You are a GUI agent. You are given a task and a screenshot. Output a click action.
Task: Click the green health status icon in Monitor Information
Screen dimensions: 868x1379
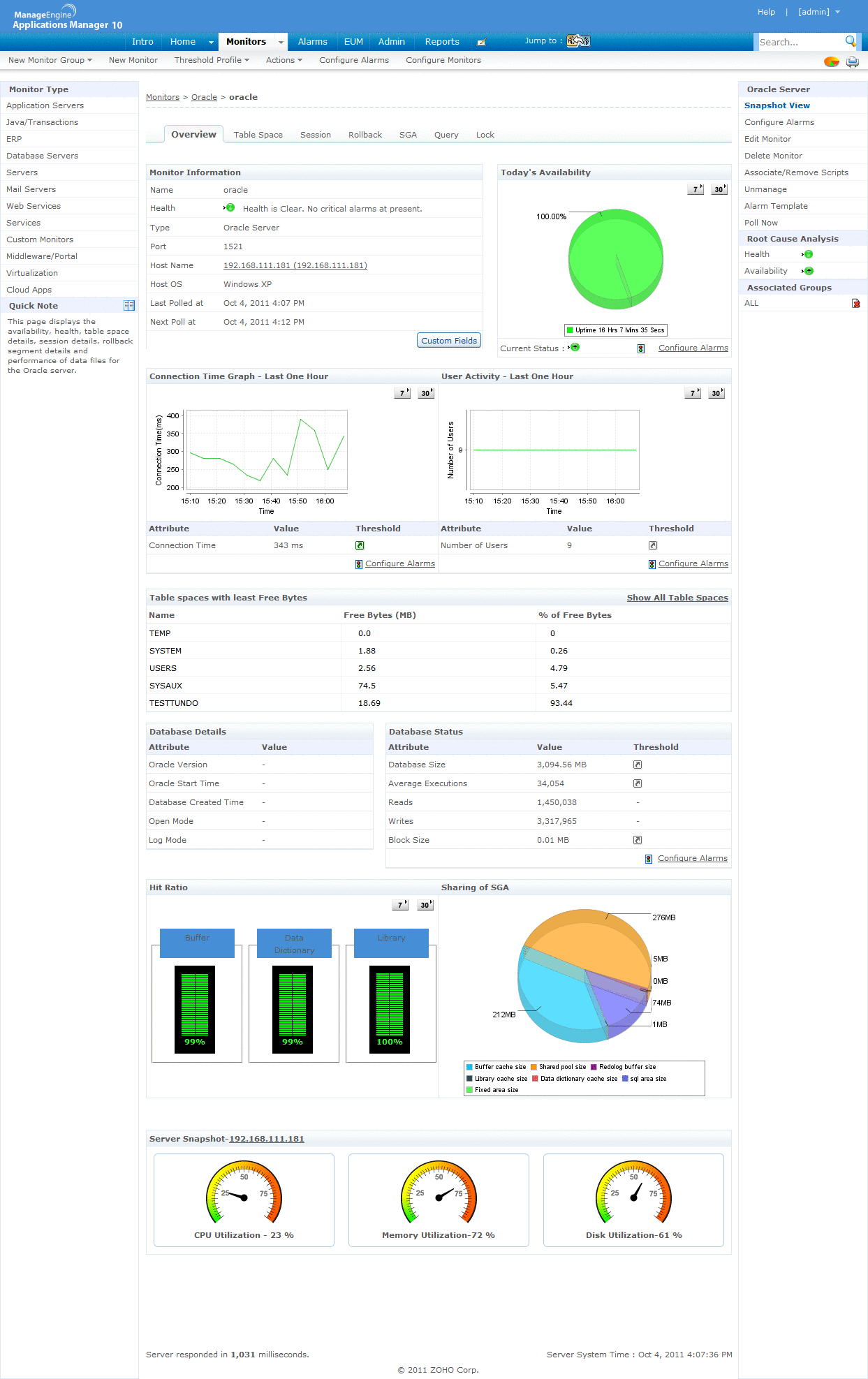coord(230,207)
